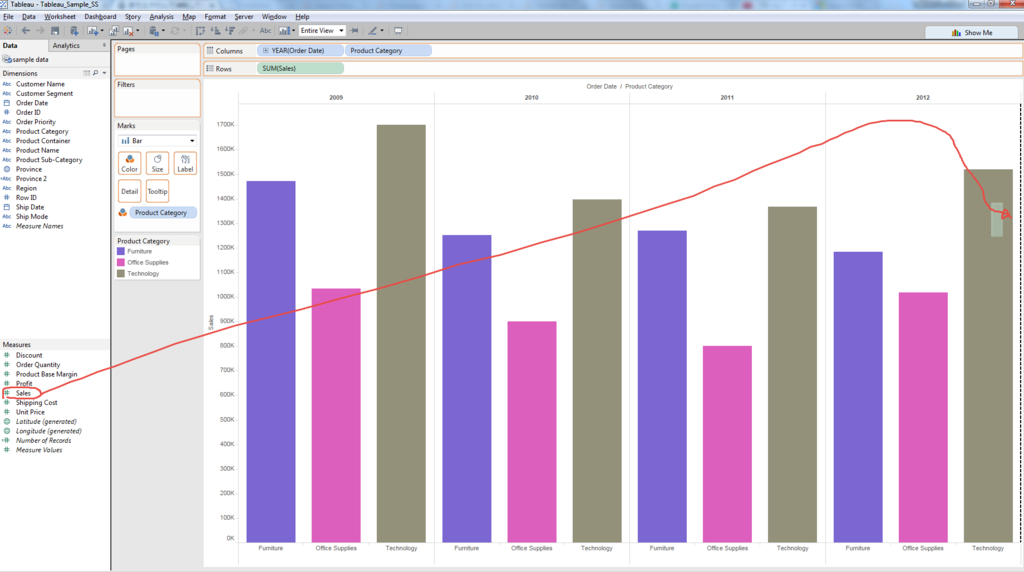Click the Sort Ascending icon
Image resolution: width=1024 pixels, height=572 pixels.
point(216,31)
